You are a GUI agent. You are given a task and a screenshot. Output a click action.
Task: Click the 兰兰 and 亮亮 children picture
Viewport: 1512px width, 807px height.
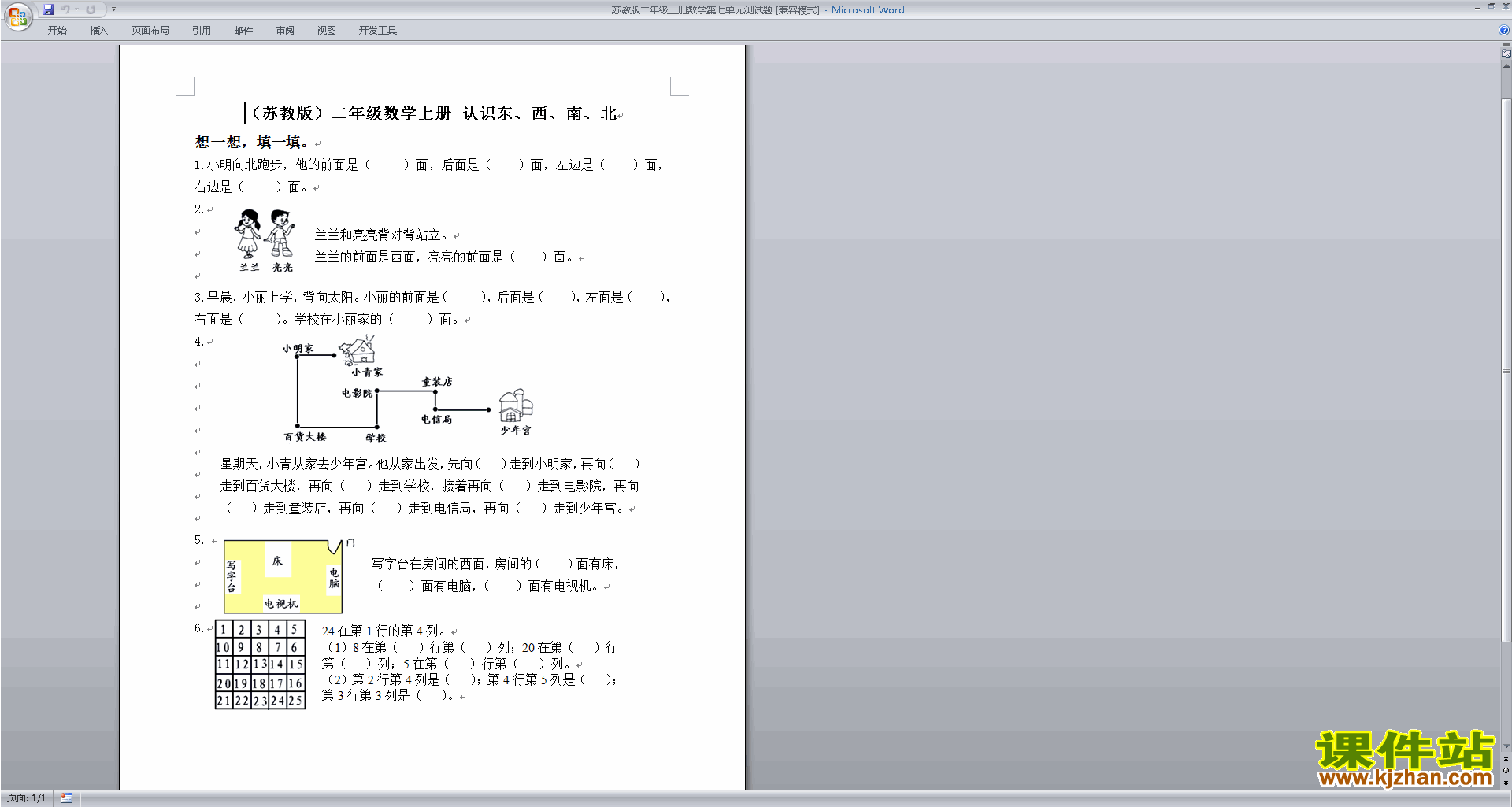265,240
